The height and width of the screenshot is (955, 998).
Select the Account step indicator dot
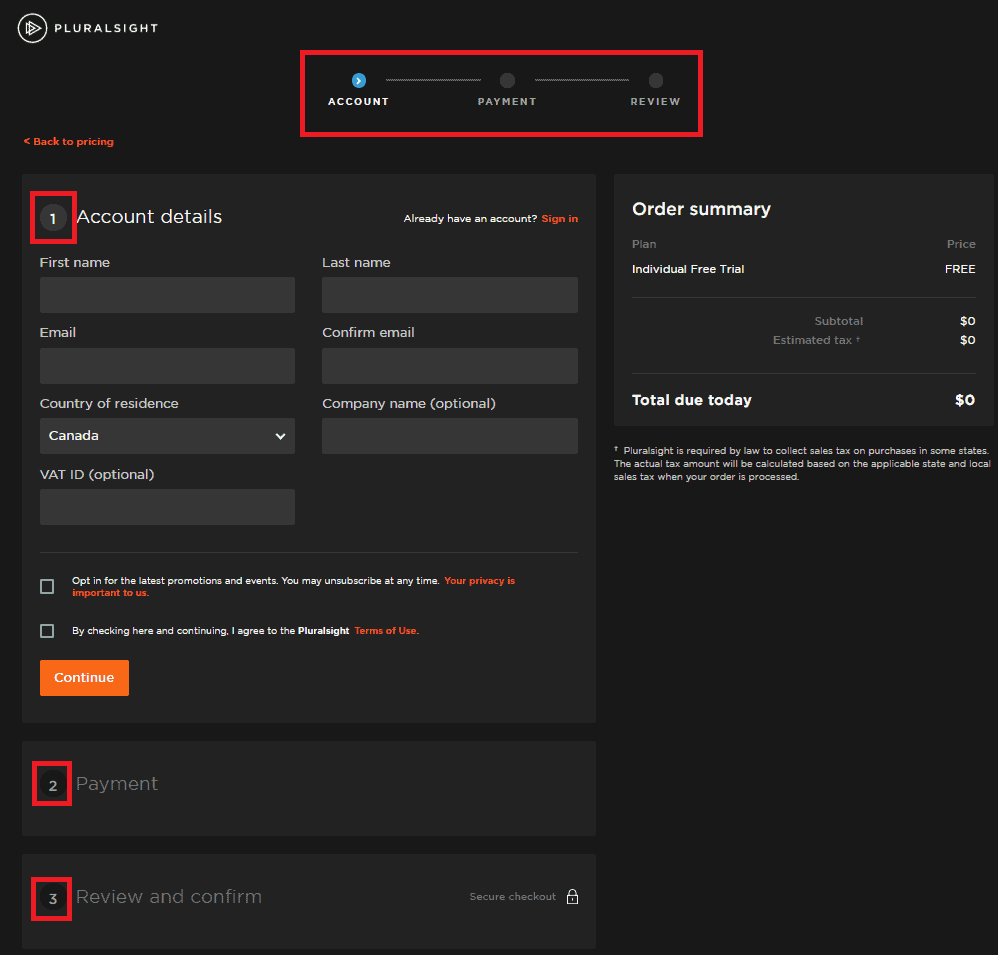359,81
